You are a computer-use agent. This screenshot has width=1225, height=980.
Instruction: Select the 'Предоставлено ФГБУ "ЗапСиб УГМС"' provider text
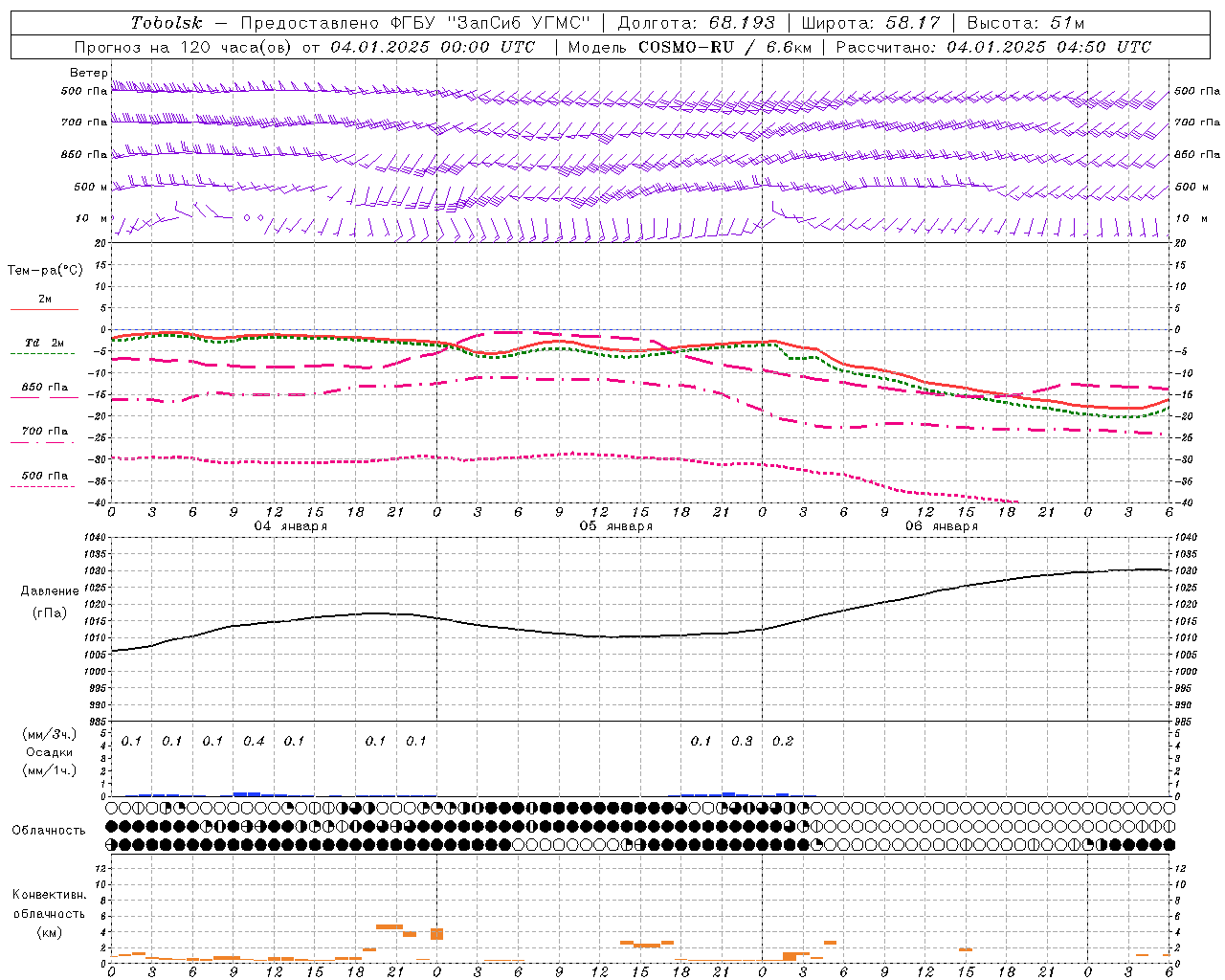pyautogui.click(x=415, y=23)
